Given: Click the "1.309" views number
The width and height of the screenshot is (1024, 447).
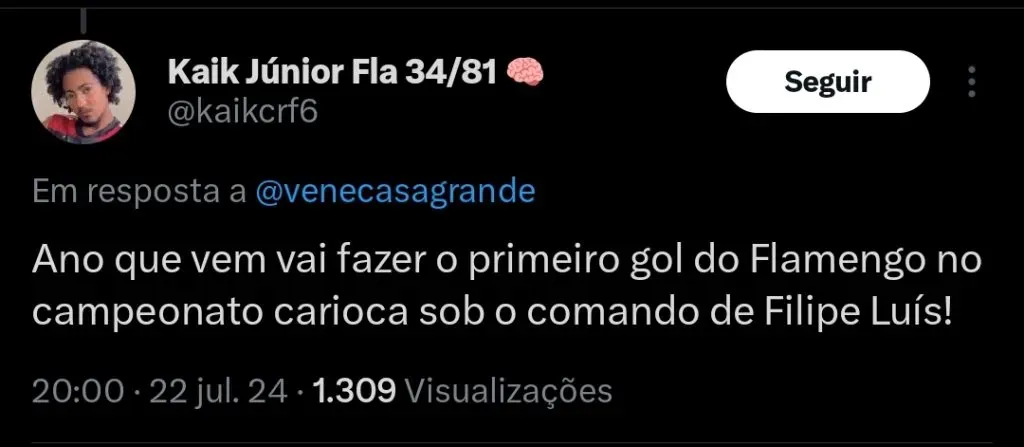Looking at the screenshot, I should [355, 391].
